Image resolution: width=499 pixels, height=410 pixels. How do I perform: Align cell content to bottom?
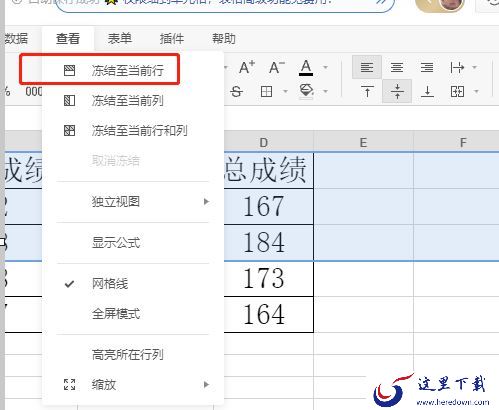tap(427, 91)
